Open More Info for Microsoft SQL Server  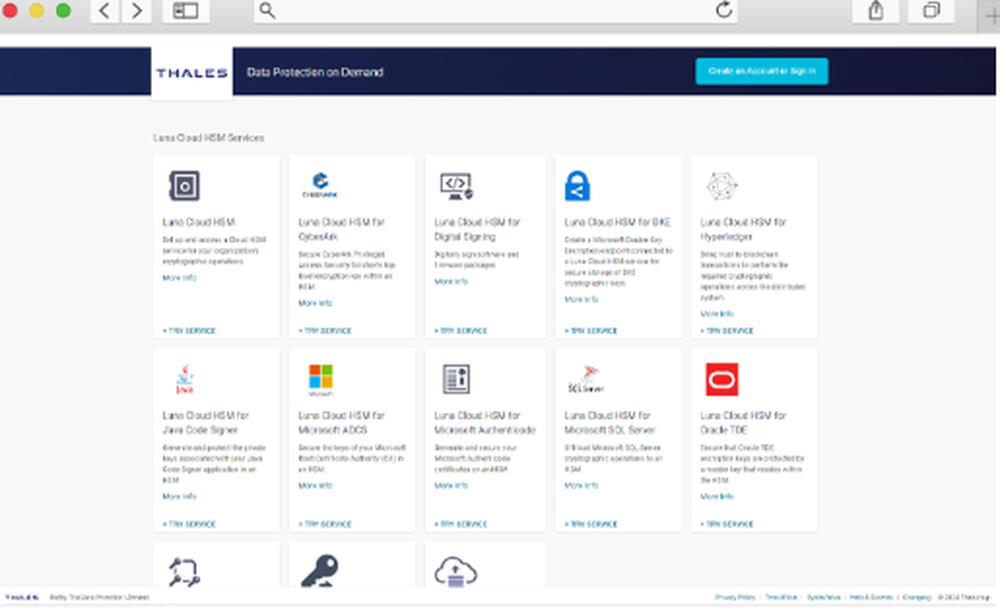pyautogui.click(x=582, y=485)
